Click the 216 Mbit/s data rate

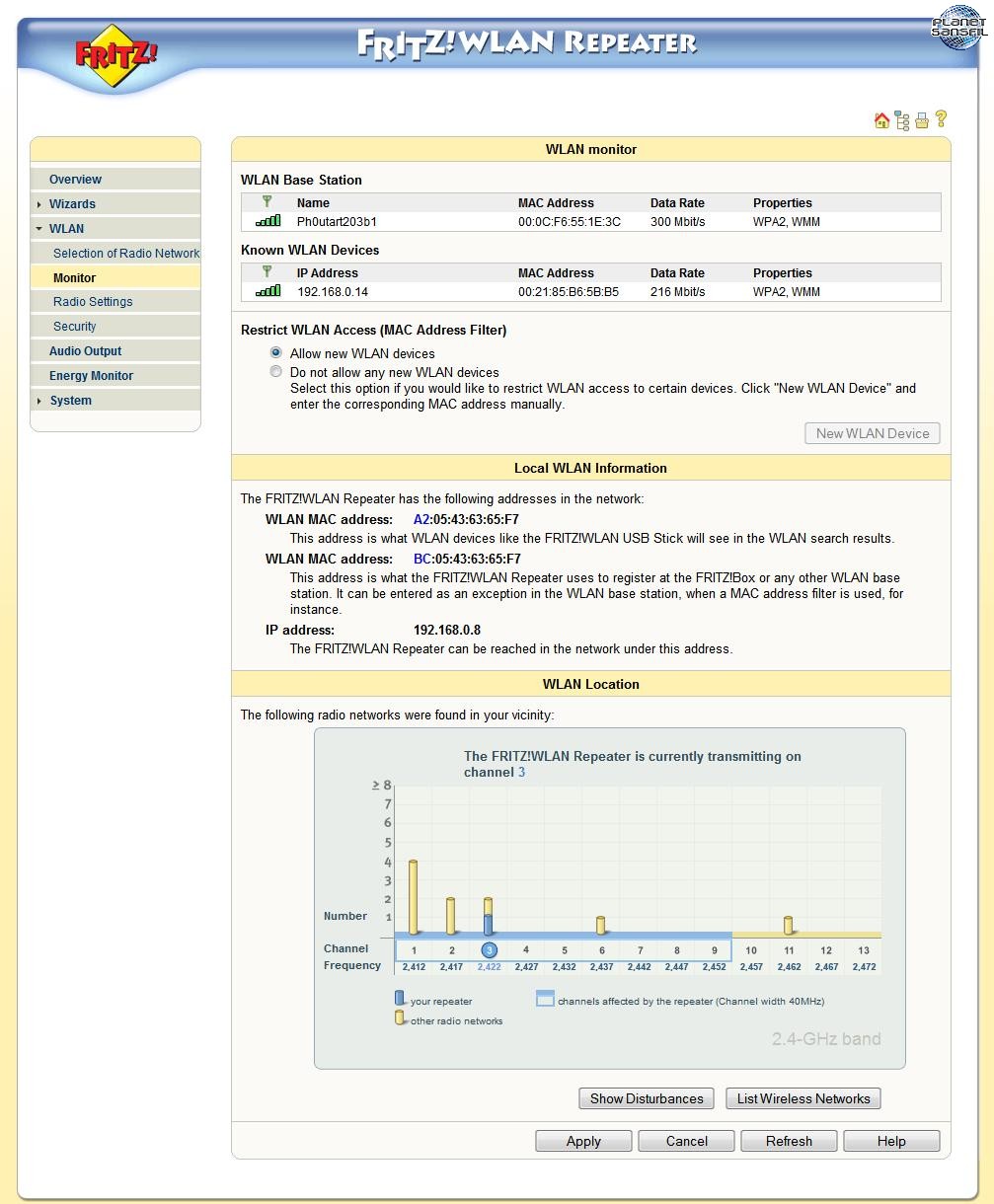point(678,292)
